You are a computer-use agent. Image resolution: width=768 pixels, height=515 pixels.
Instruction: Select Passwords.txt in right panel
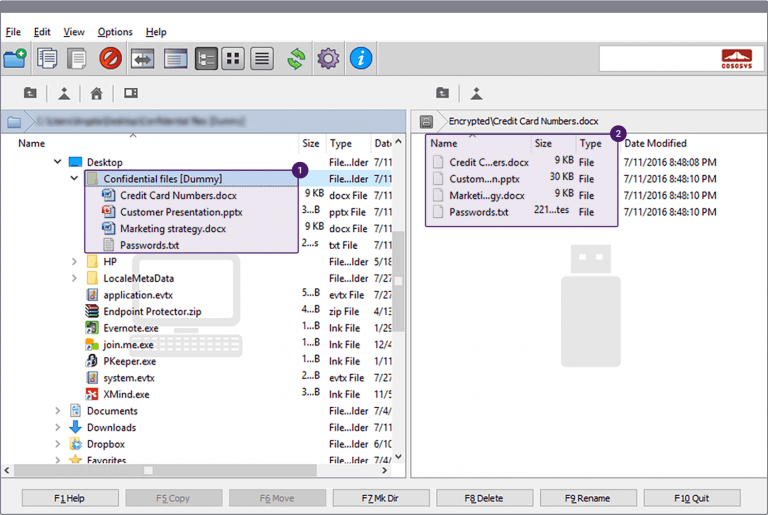pyautogui.click(x=479, y=212)
